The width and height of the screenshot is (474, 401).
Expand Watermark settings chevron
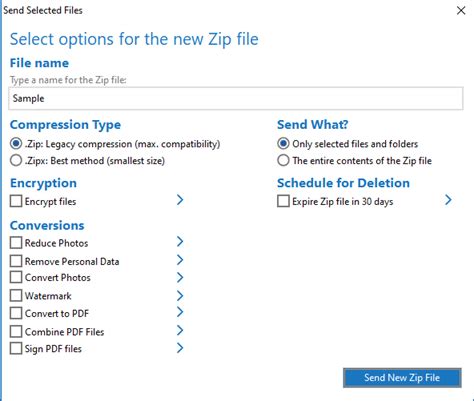(180, 296)
